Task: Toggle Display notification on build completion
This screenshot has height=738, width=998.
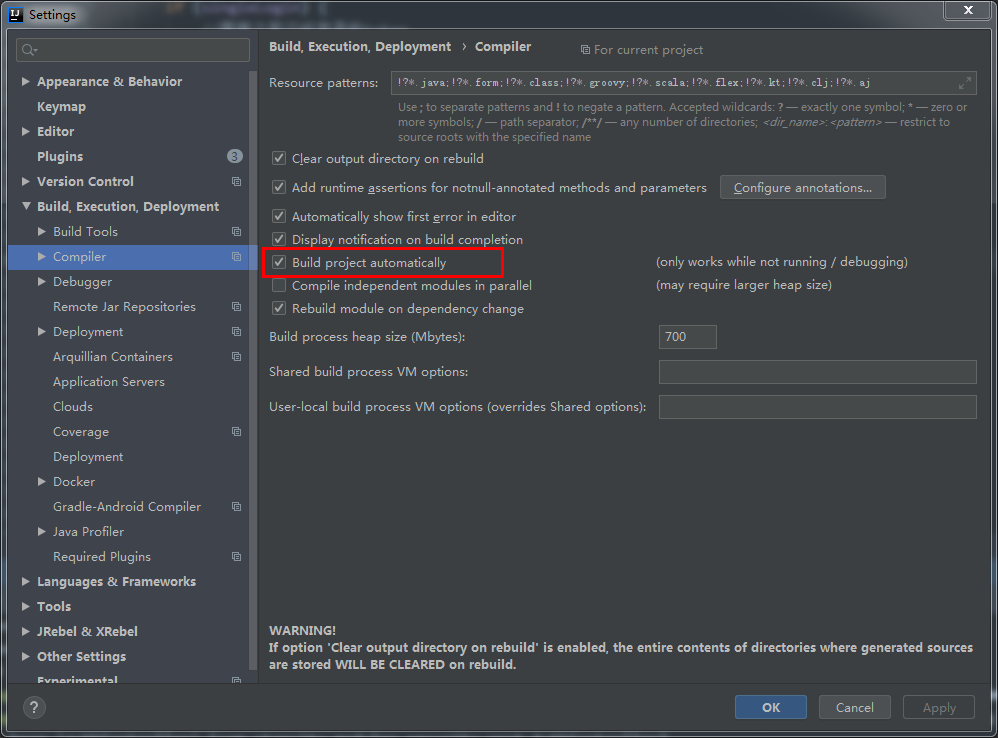Action: click(x=279, y=239)
